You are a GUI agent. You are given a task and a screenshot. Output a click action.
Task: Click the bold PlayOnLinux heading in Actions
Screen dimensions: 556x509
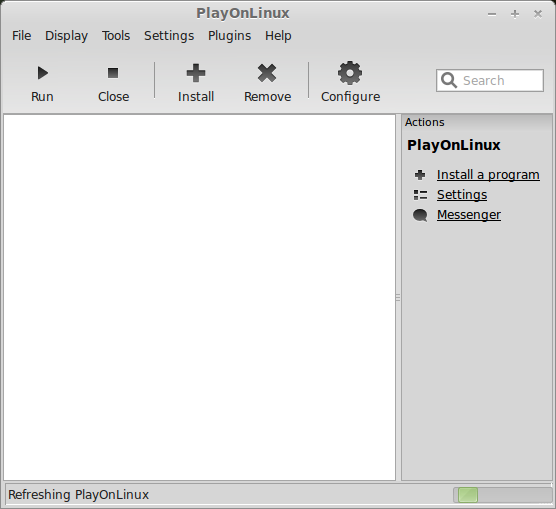(454, 145)
